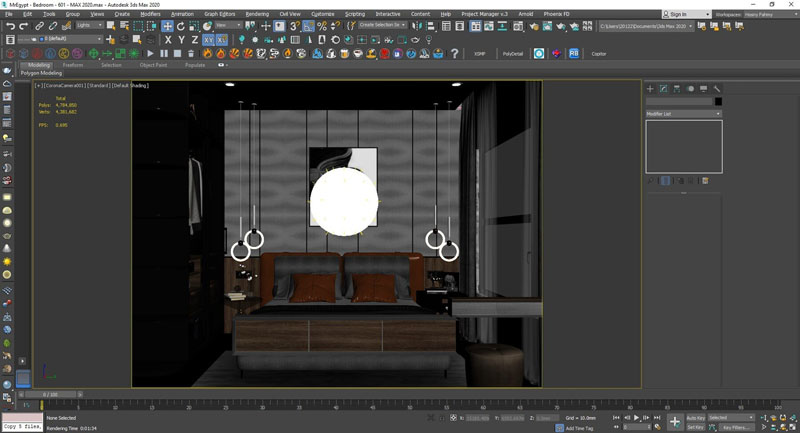Click the Undo arrow icon

pos(9,26)
